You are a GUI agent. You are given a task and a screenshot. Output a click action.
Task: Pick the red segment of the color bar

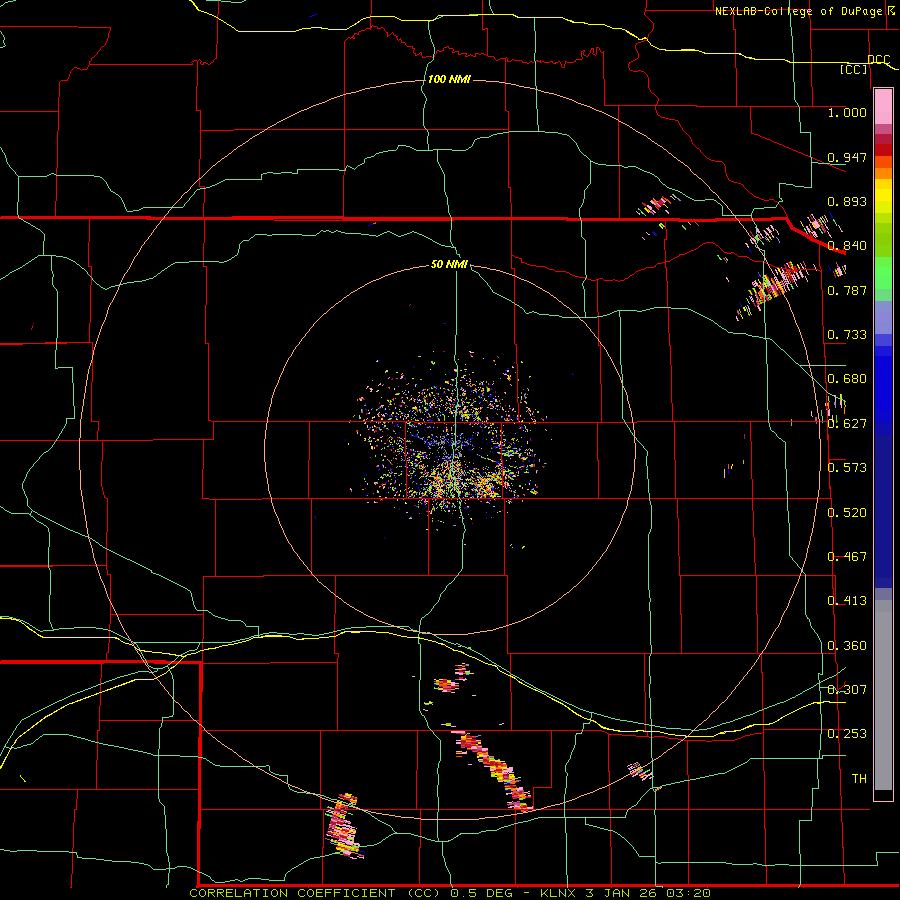click(883, 150)
